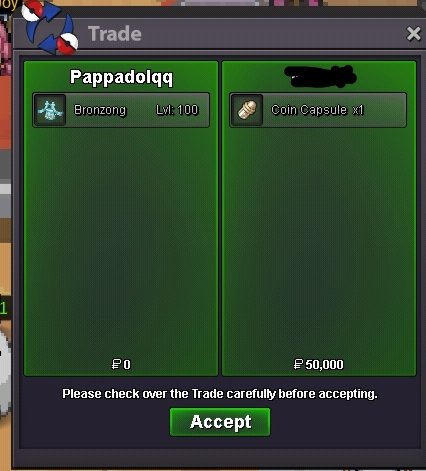Click the green number 1 behind the window
Image resolution: width=426 pixels, height=471 pixels.
tap(3, 309)
